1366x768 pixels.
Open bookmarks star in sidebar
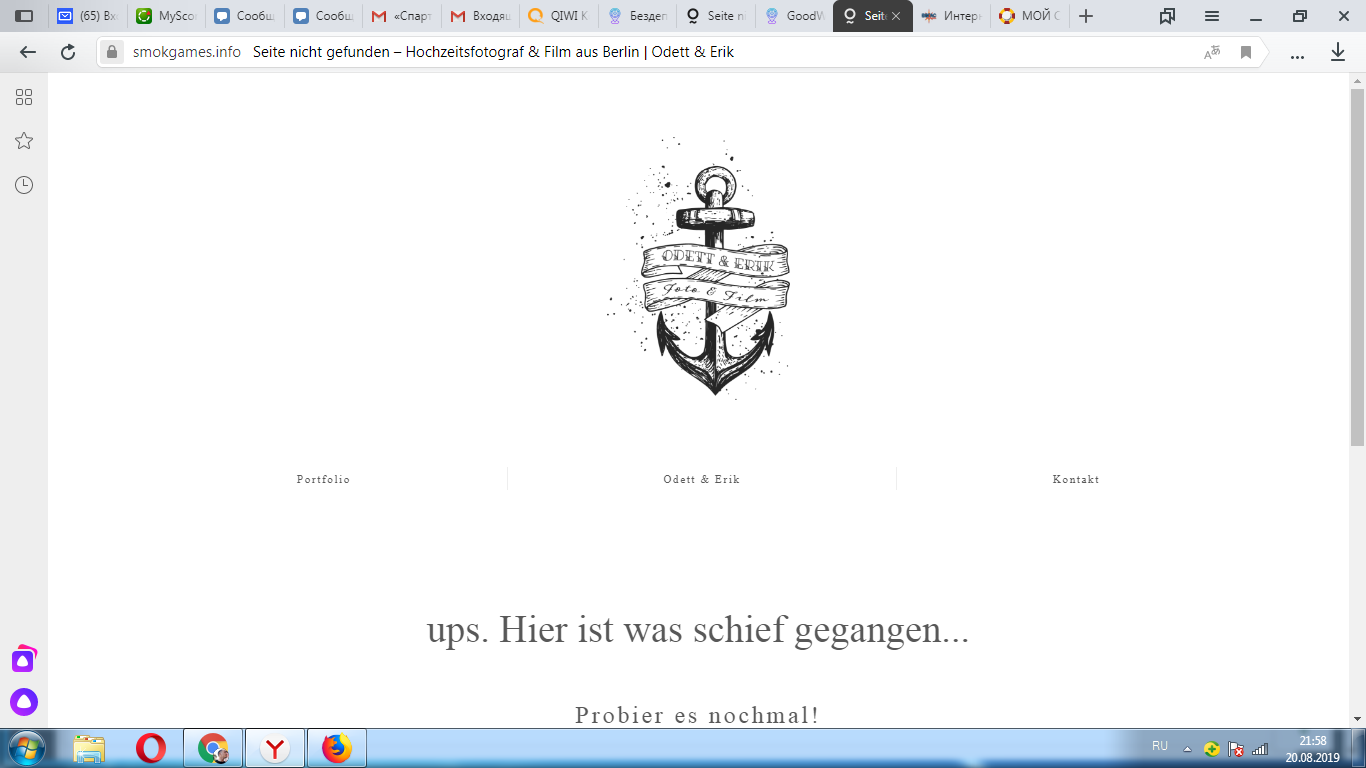click(x=24, y=141)
